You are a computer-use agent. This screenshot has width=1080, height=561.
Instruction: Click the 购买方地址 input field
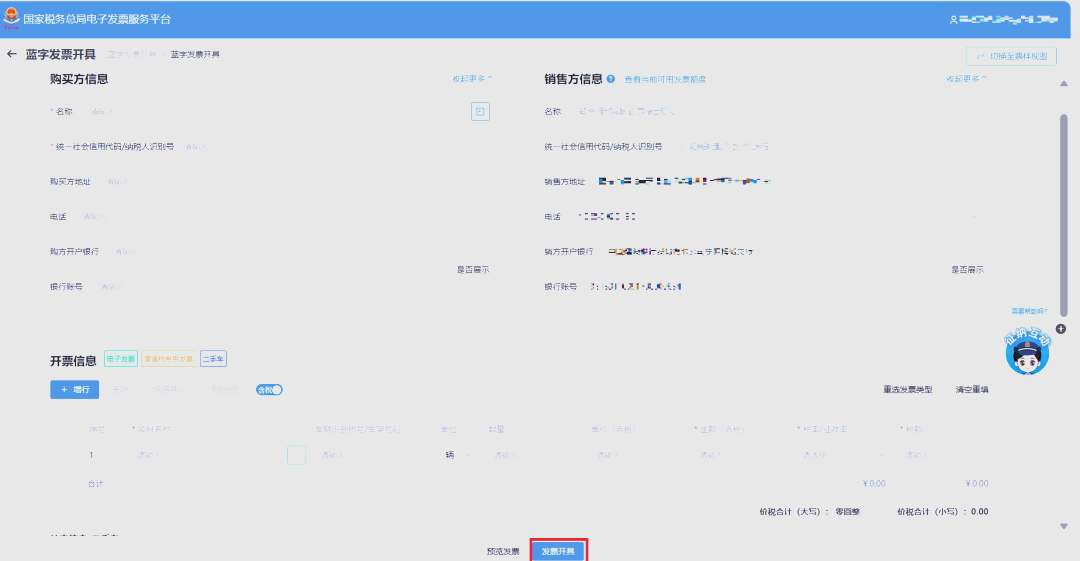[296, 181]
